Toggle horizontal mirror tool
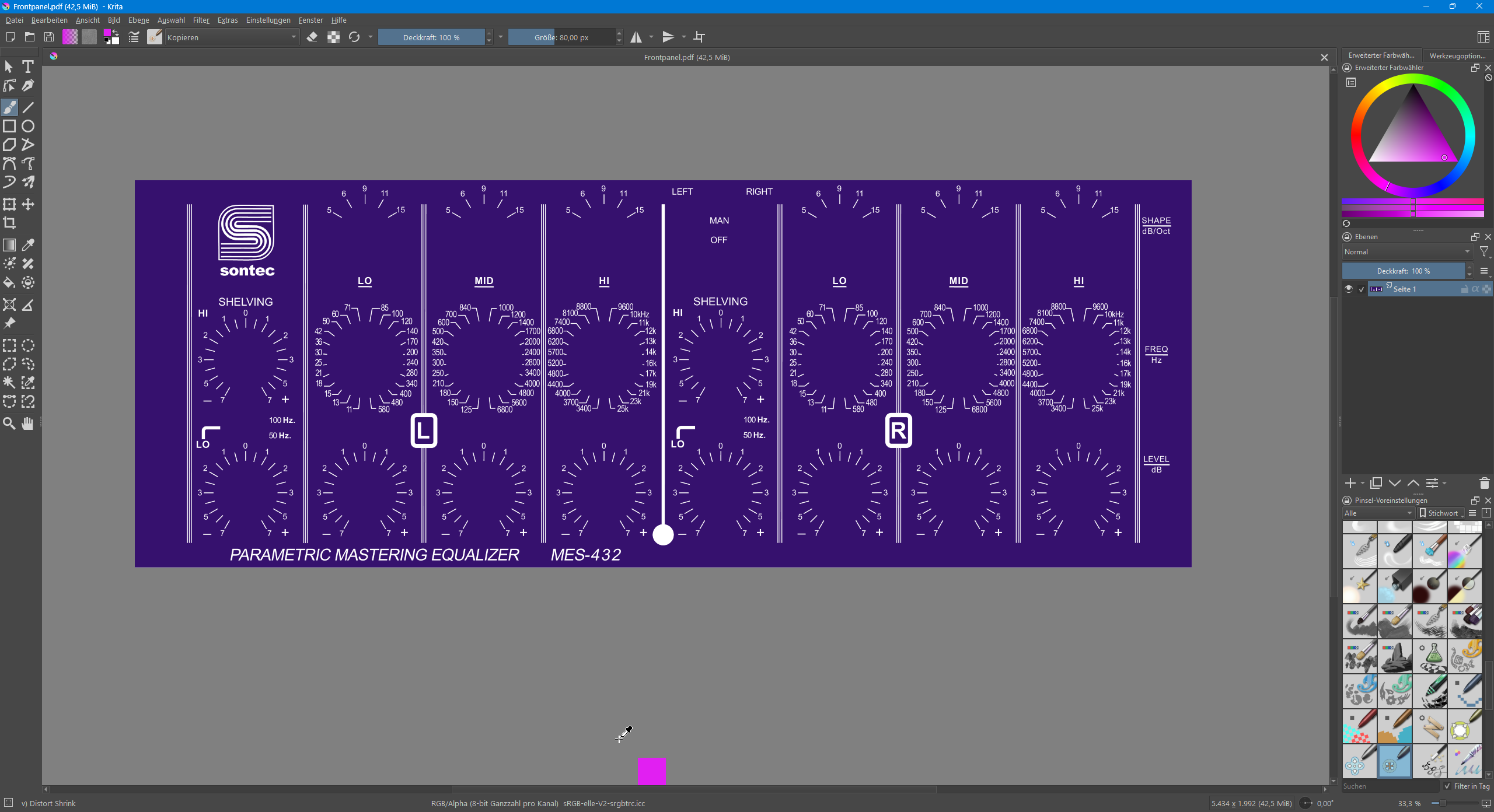Viewport: 1494px width, 812px height. [x=636, y=37]
